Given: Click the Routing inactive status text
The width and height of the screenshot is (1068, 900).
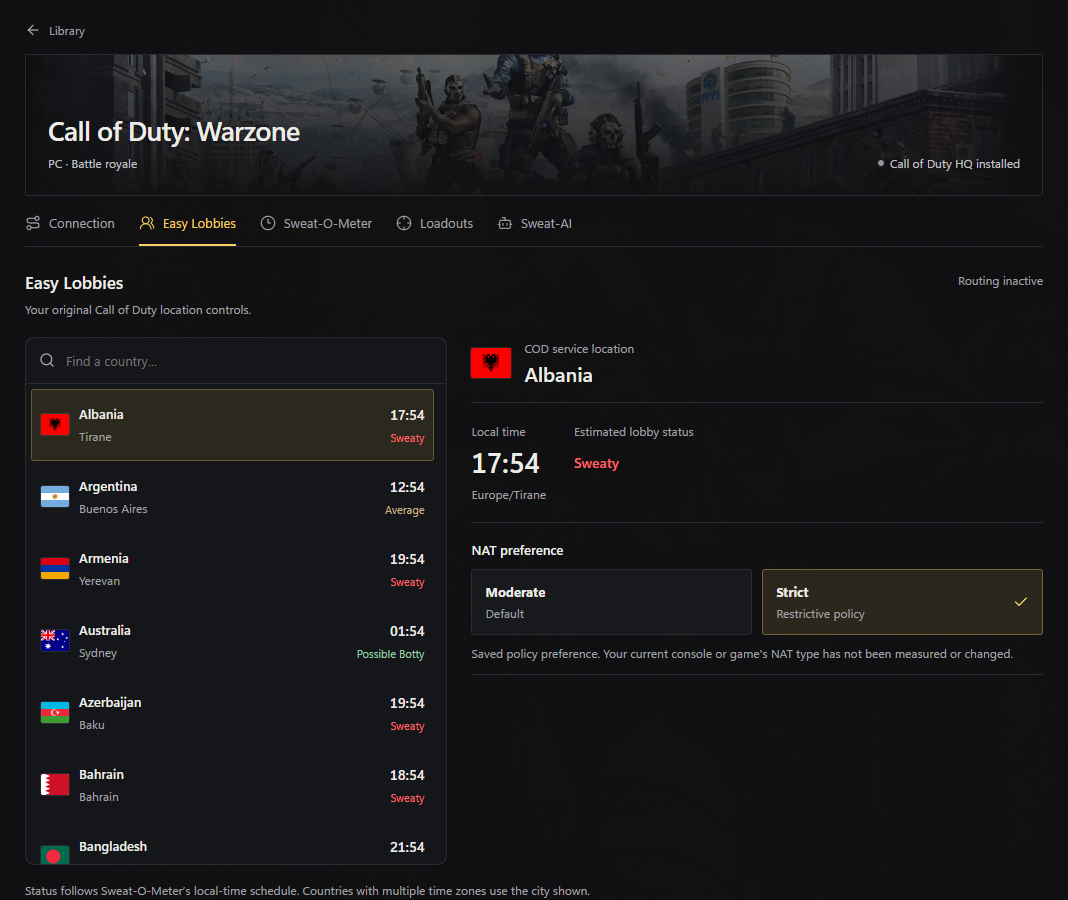Looking at the screenshot, I should pyautogui.click(x=1001, y=281).
